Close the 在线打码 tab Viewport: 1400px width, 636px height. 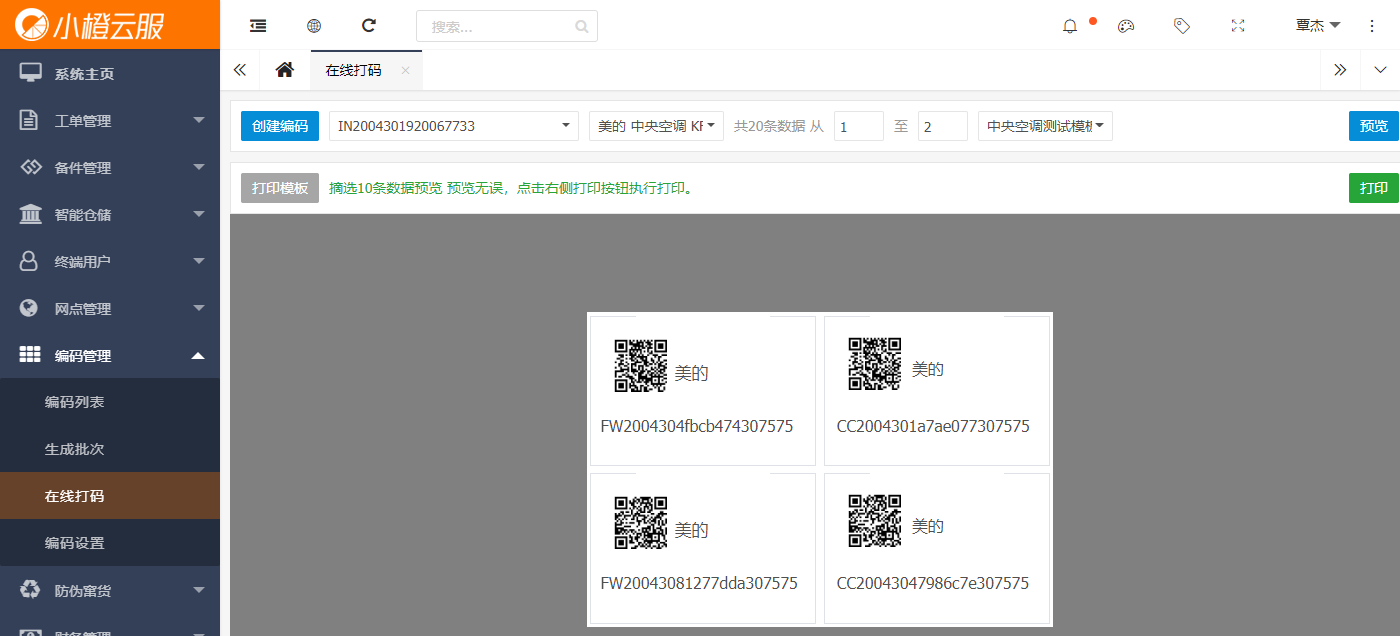(x=405, y=71)
